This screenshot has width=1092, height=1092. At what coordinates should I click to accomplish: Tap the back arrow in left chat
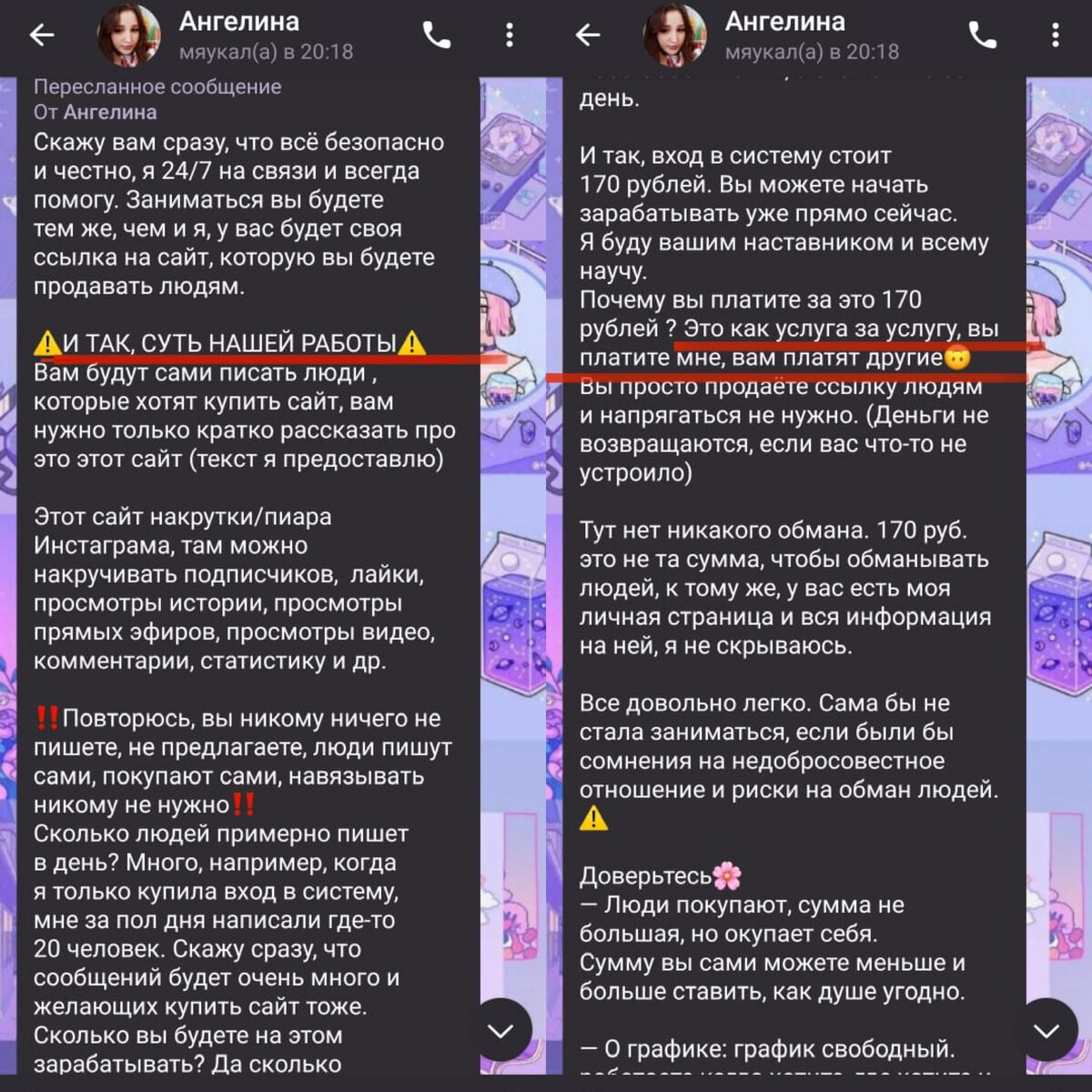click(42, 35)
